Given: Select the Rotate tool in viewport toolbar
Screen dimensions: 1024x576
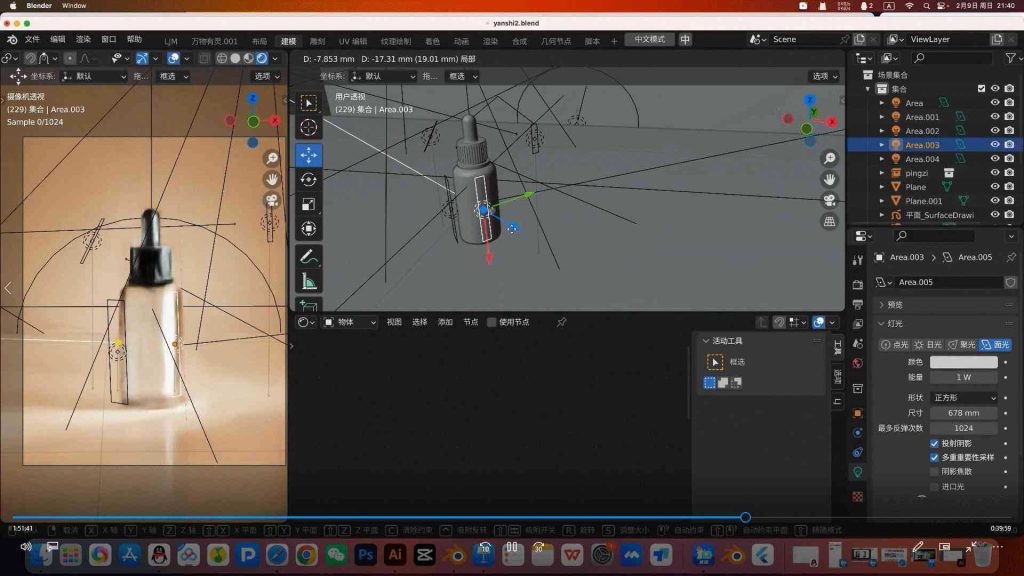Looking at the screenshot, I should click(x=308, y=180).
